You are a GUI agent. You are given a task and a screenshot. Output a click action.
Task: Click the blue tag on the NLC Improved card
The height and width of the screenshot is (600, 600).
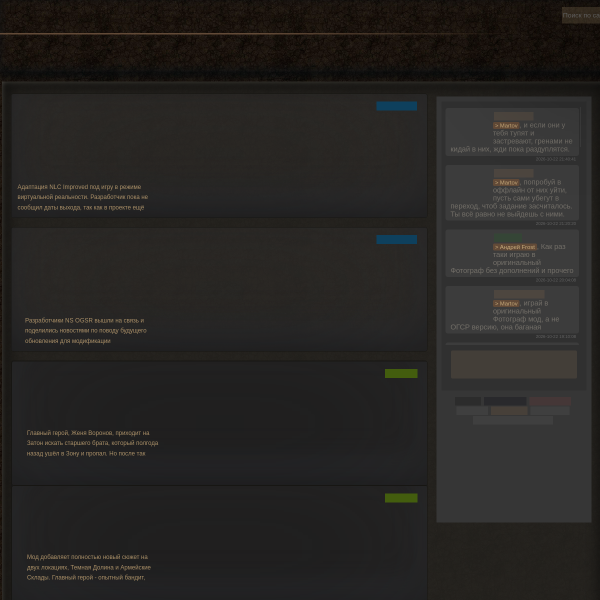[x=396, y=106]
